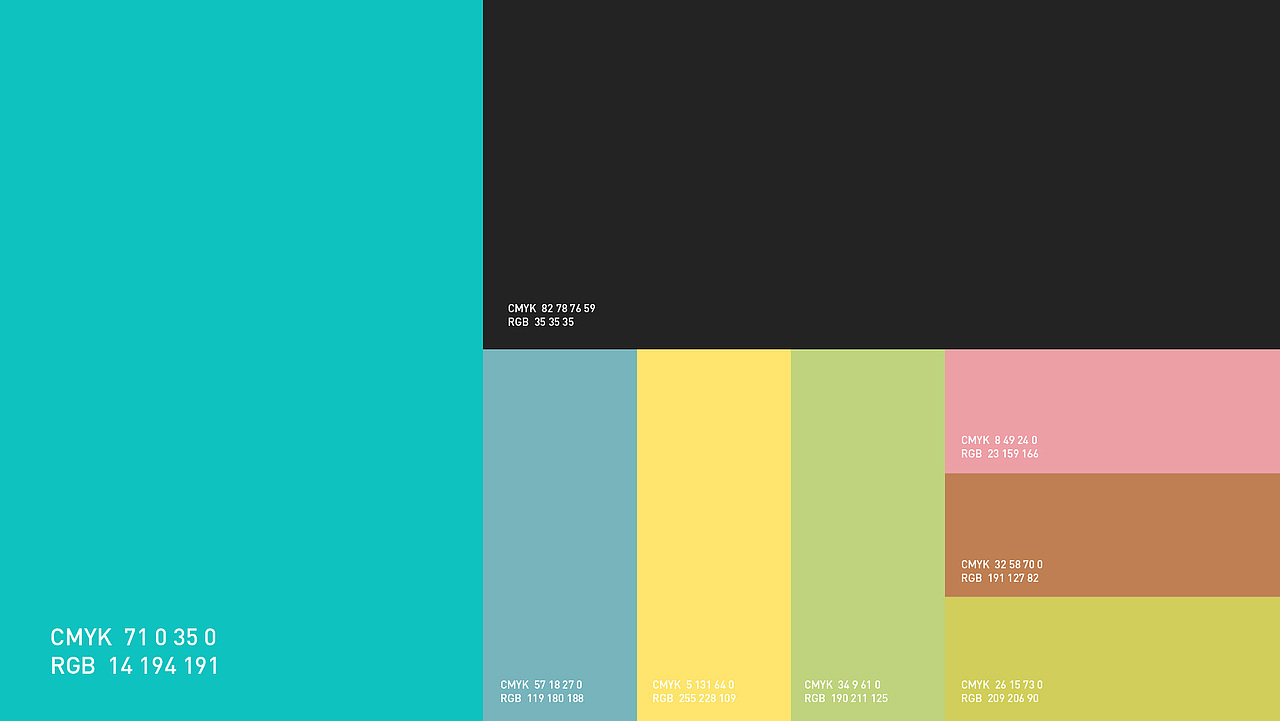Viewport: 1280px width, 721px height.
Task: Pick the pink color swatch
Action: point(1112,411)
